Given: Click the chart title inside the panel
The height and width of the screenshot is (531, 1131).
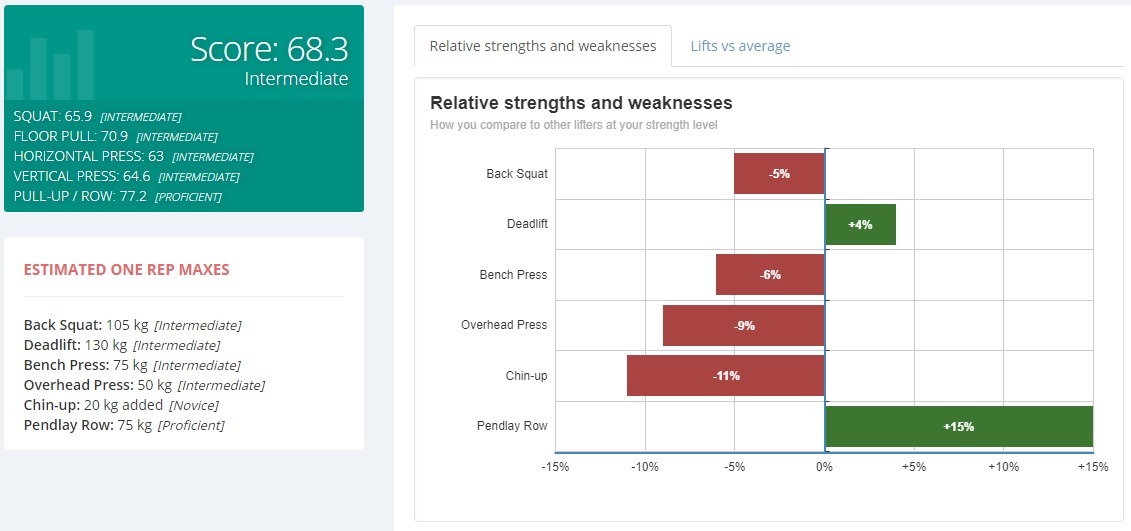Looking at the screenshot, I should point(581,103).
